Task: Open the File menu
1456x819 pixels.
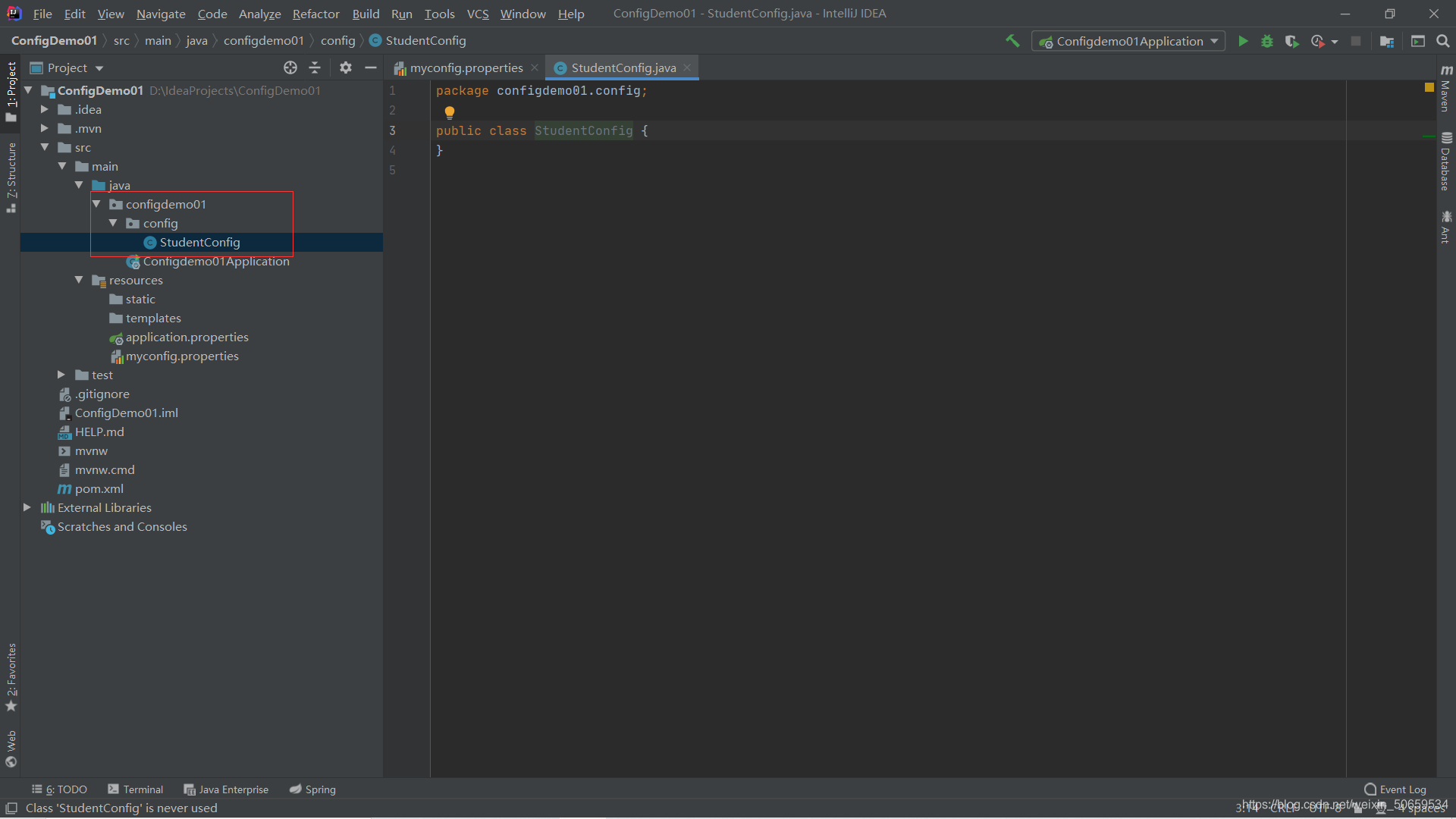Action: point(42,14)
